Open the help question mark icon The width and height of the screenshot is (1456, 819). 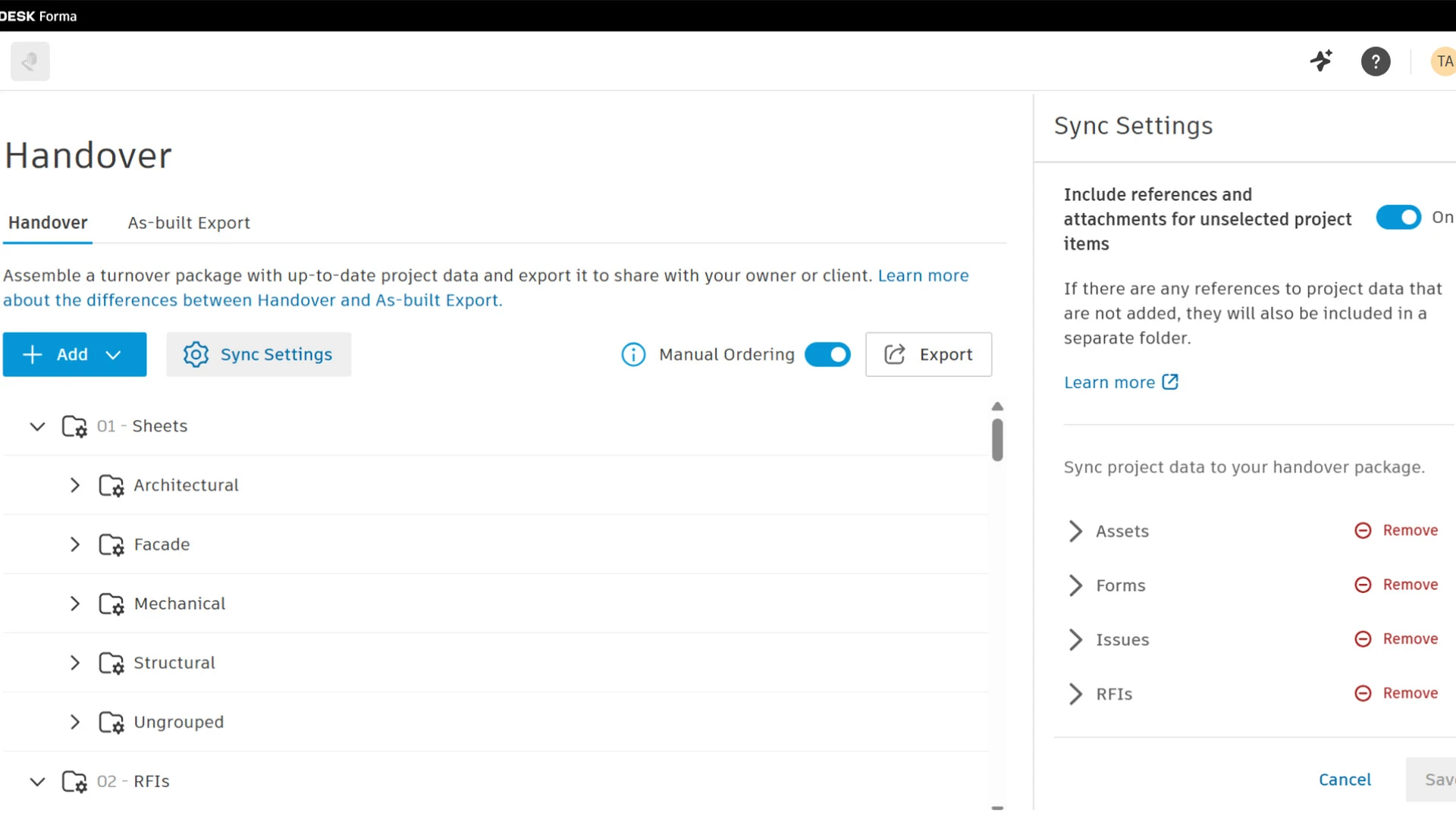tap(1376, 61)
